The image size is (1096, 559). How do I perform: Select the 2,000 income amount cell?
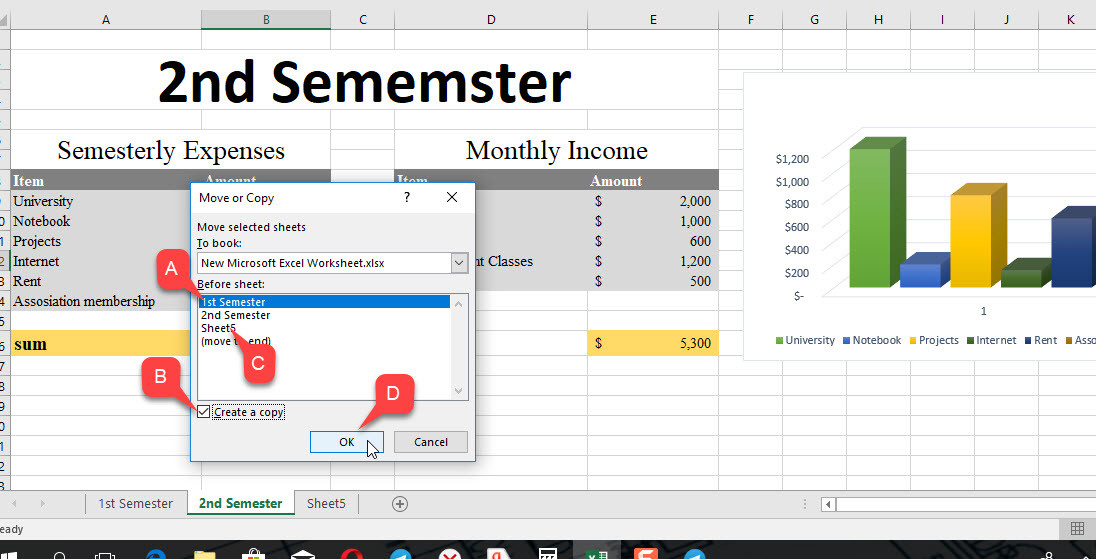[x=653, y=201]
